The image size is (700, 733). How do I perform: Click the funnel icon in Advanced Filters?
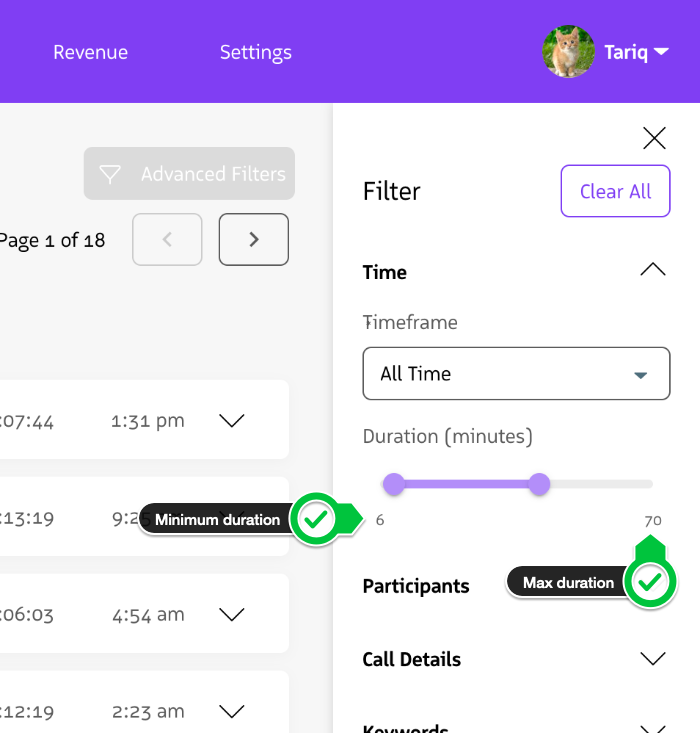pyautogui.click(x=110, y=175)
